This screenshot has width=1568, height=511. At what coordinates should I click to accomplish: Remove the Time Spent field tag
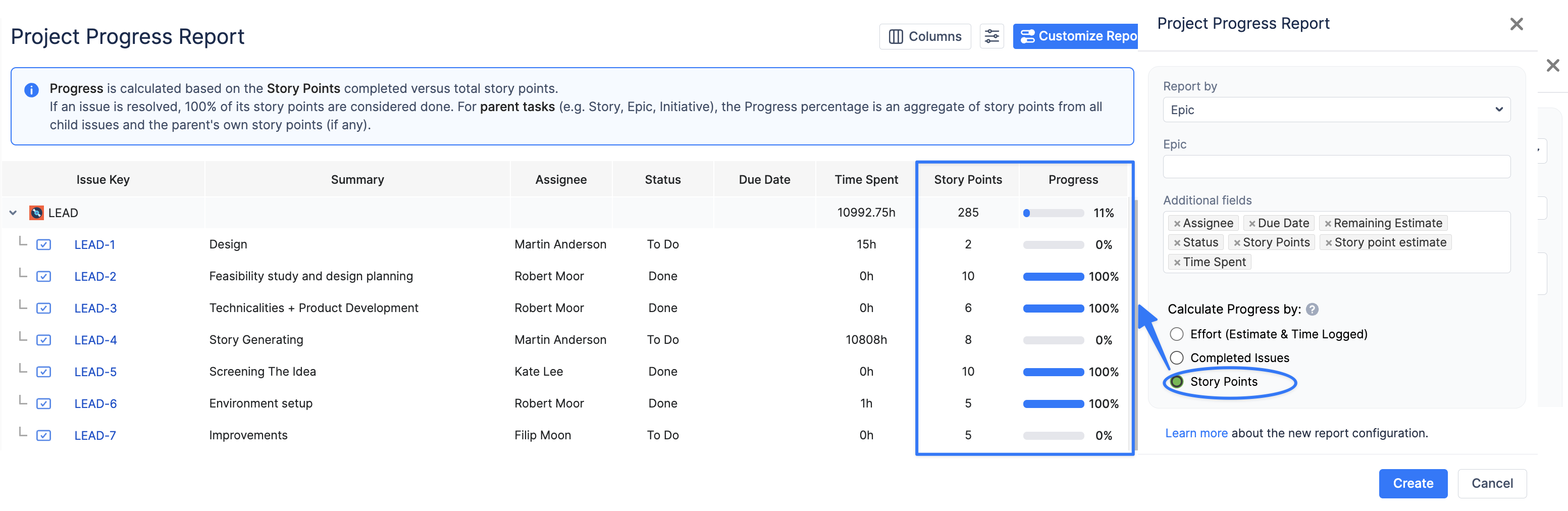click(x=1177, y=263)
